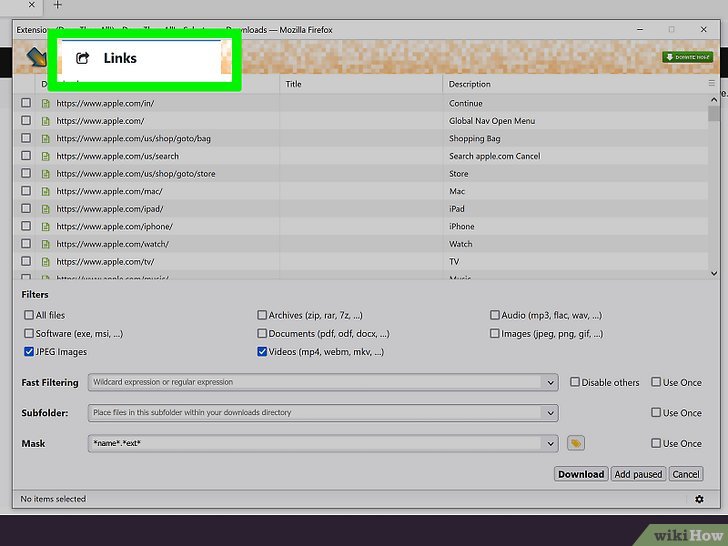This screenshot has width=728, height=546.
Task: Click the Download button
Action: [580, 474]
